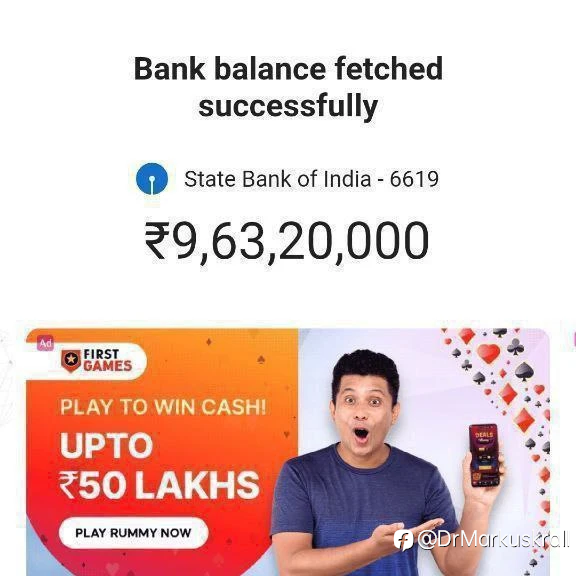Click the First Games shield logo
The width and height of the screenshot is (576, 576).
[71, 361]
